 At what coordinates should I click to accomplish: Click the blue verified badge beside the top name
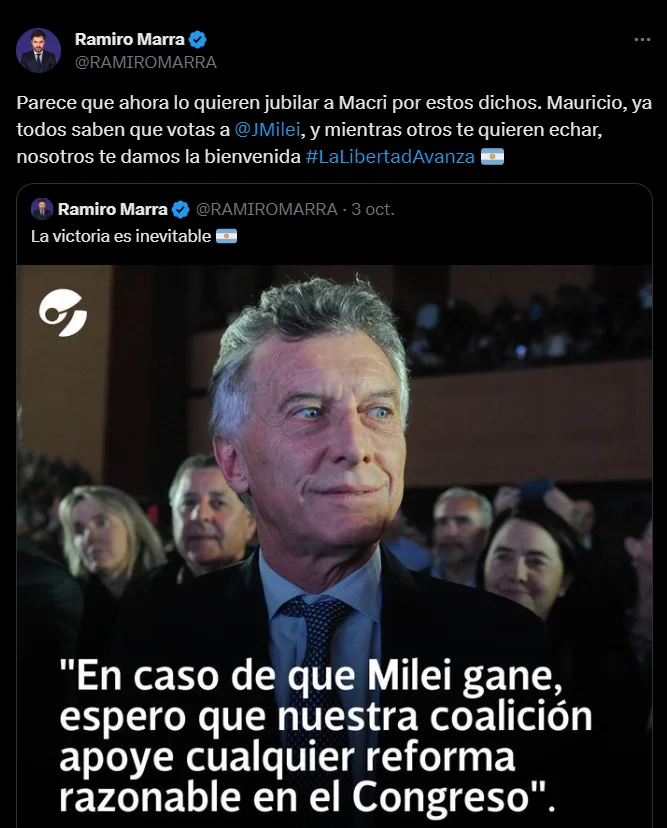click(x=198, y=40)
